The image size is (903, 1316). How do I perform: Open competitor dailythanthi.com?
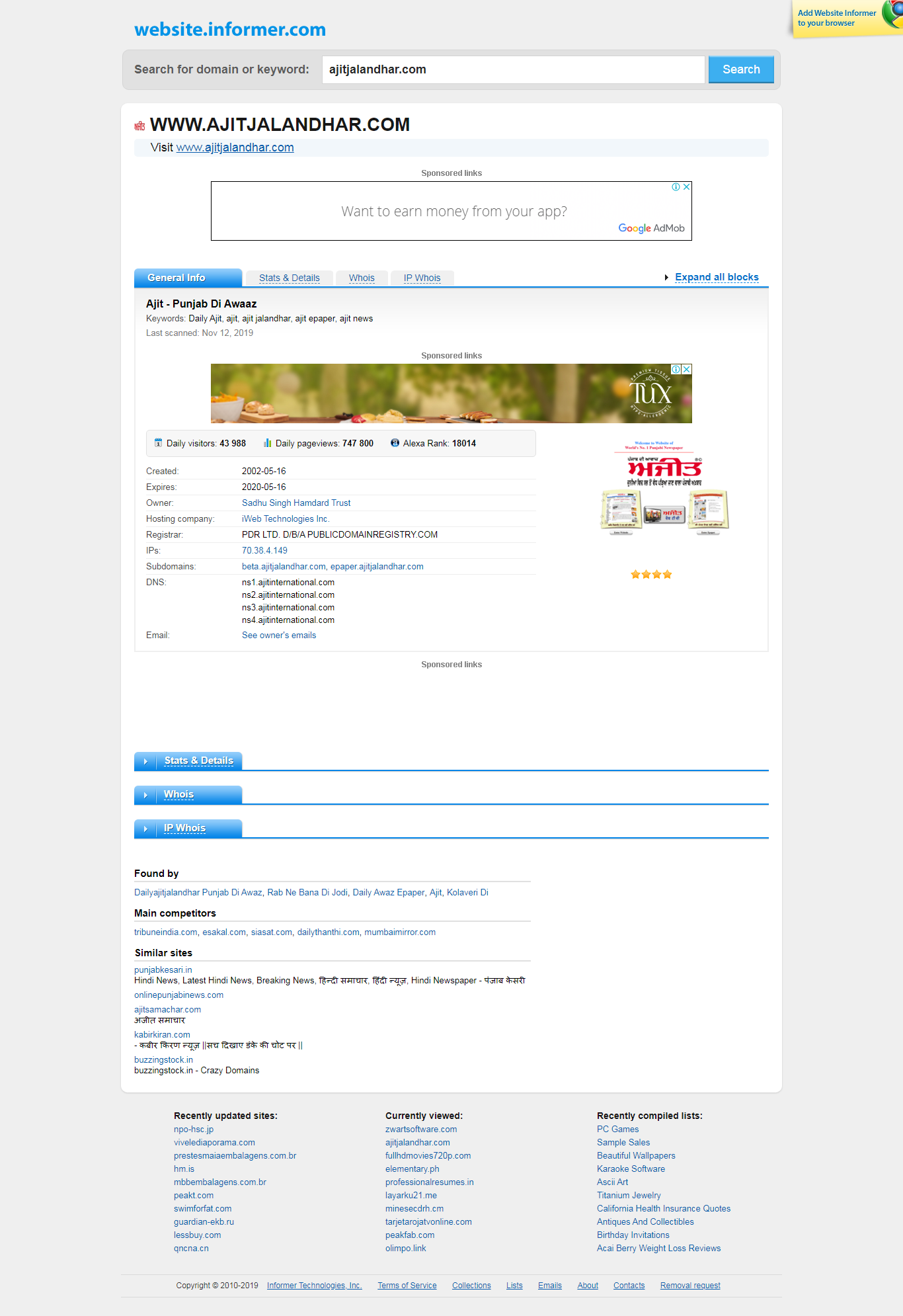point(329,932)
